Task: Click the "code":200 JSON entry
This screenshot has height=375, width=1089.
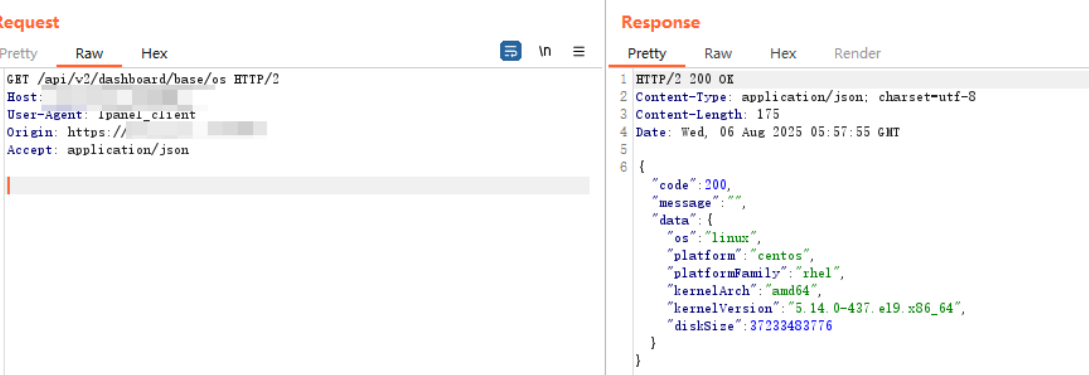Action: point(691,185)
